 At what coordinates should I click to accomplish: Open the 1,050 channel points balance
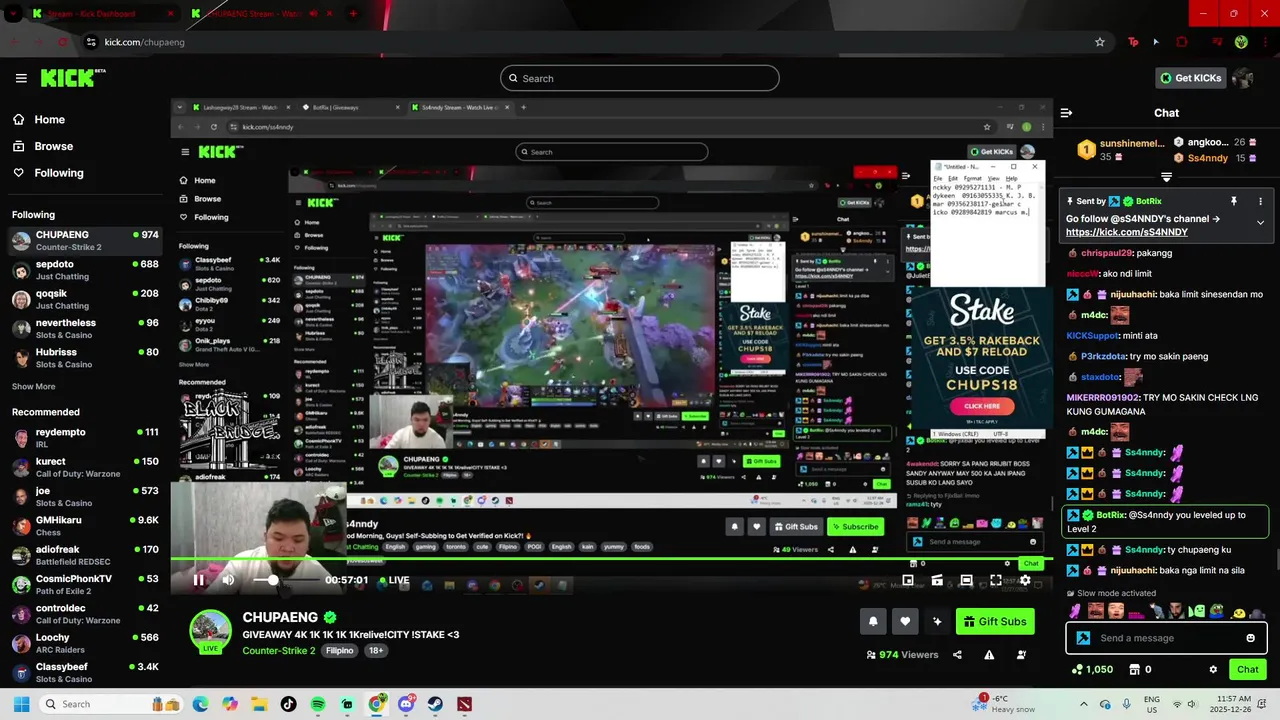click(1092, 669)
